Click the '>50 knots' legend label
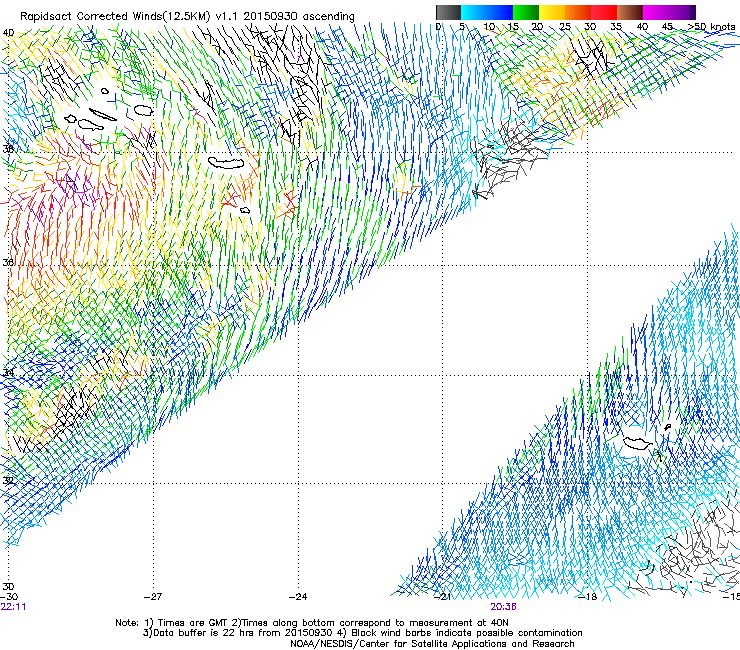The height and width of the screenshot is (650, 740). point(711,26)
